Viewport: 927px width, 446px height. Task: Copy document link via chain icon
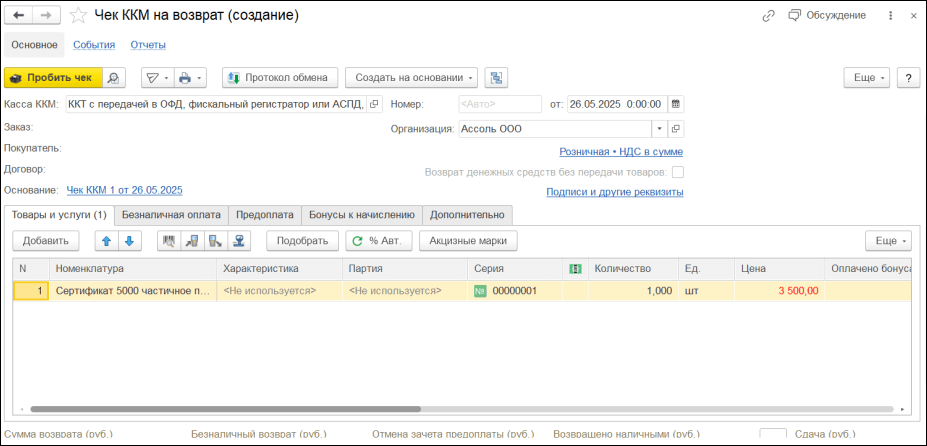[768, 16]
